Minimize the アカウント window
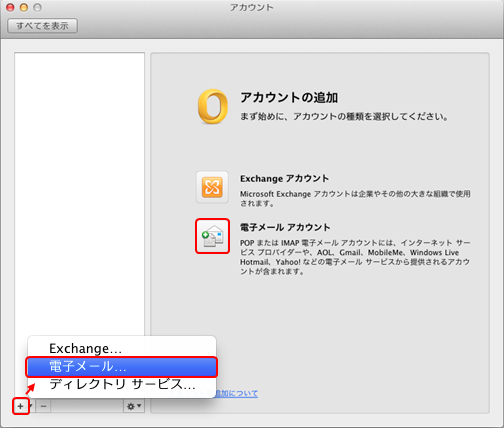 (24, 7)
